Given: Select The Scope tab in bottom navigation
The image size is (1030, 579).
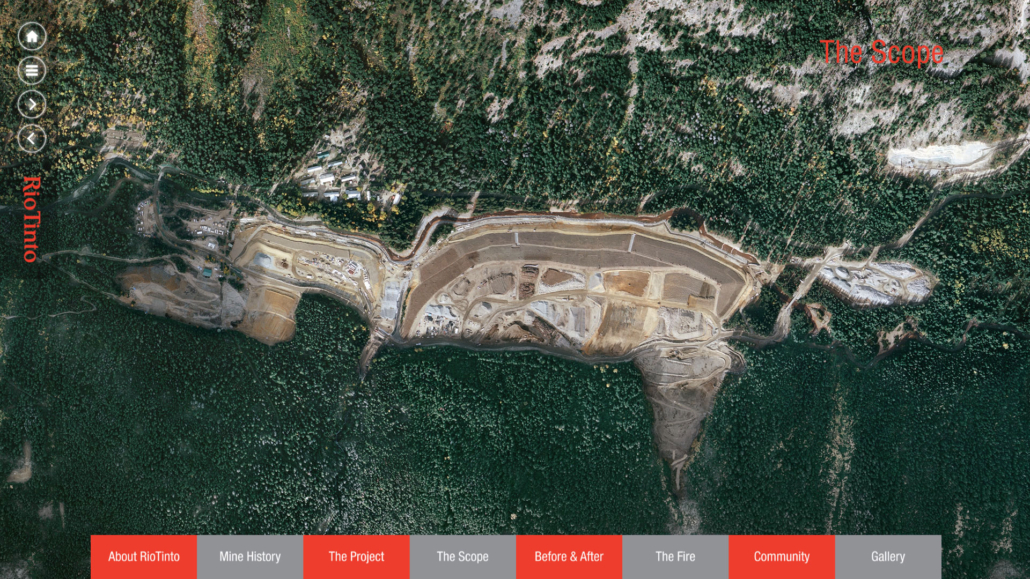Looking at the screenshot, I should coord(462,557).
